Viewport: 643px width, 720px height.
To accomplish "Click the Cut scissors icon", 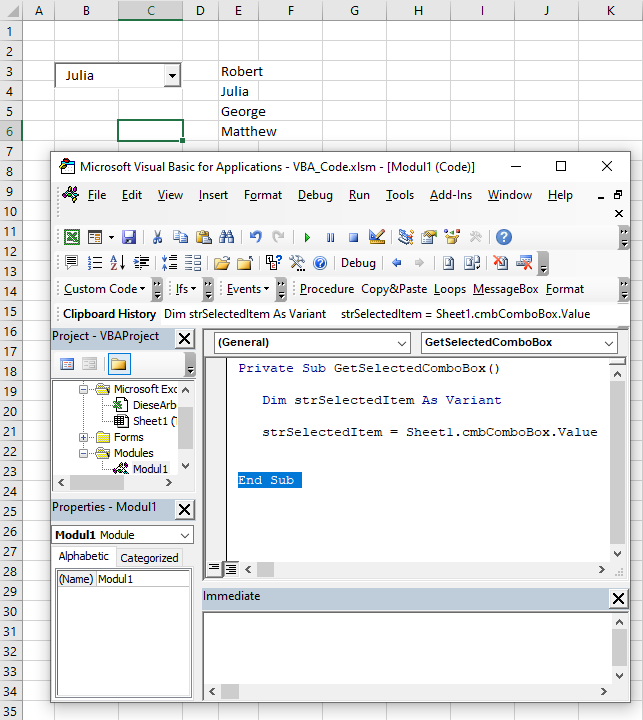I will click(157, 237).
